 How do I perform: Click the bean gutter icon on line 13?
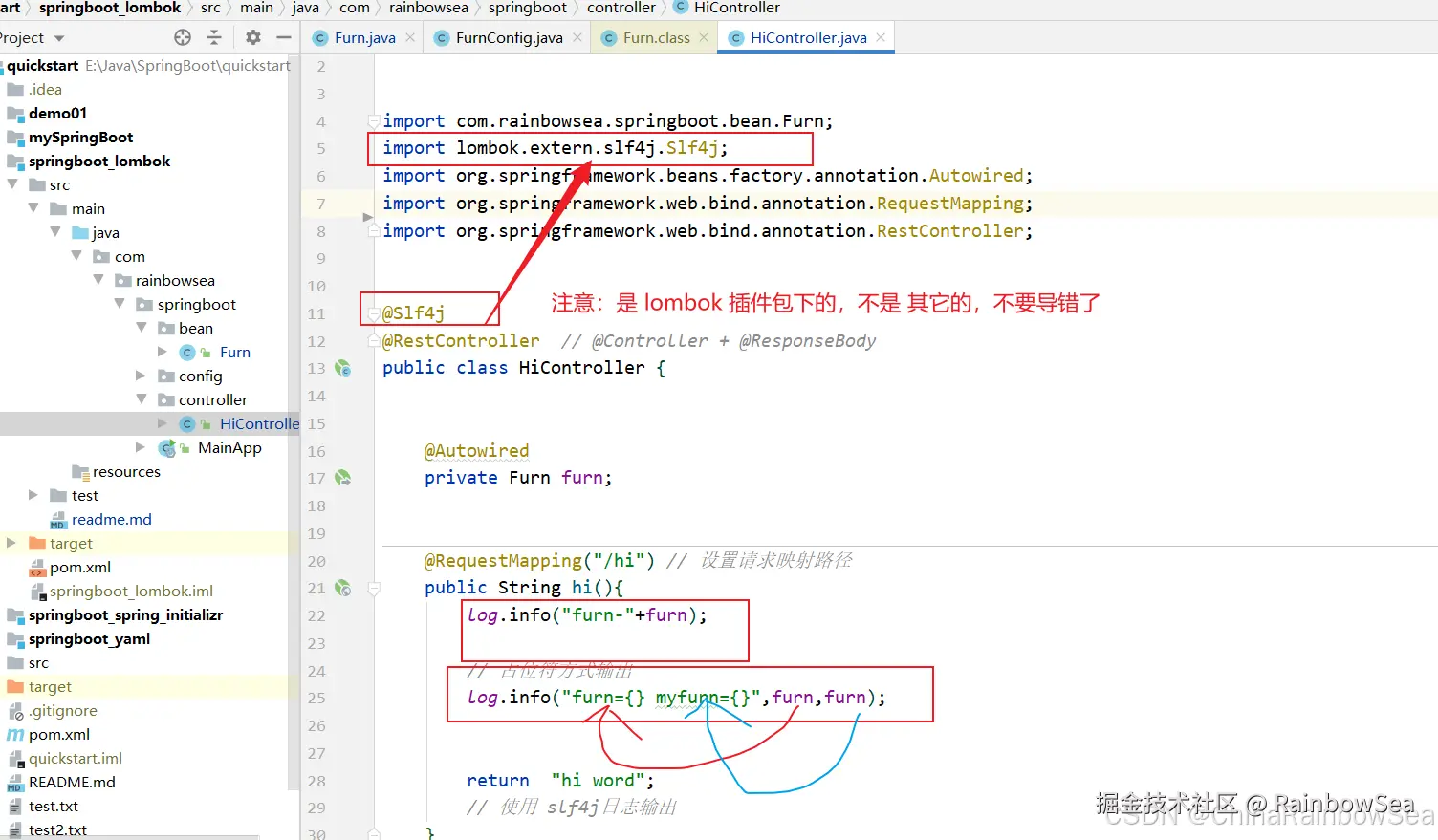click(x=343, y=368)
